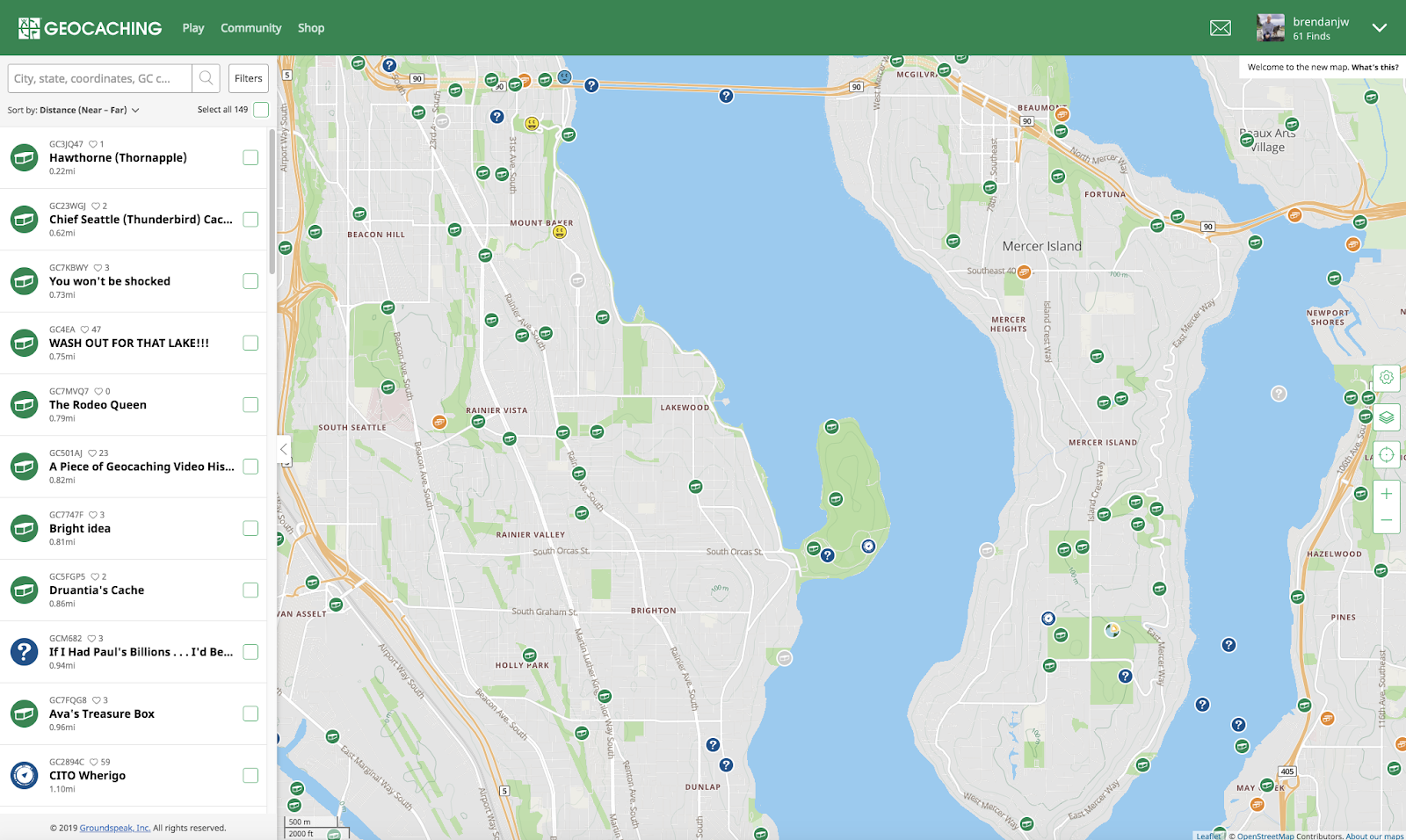The width and height of the screenshot is (1406, 840).
Task: Toggle the Select all 149 checkbox
Action: 261,110
